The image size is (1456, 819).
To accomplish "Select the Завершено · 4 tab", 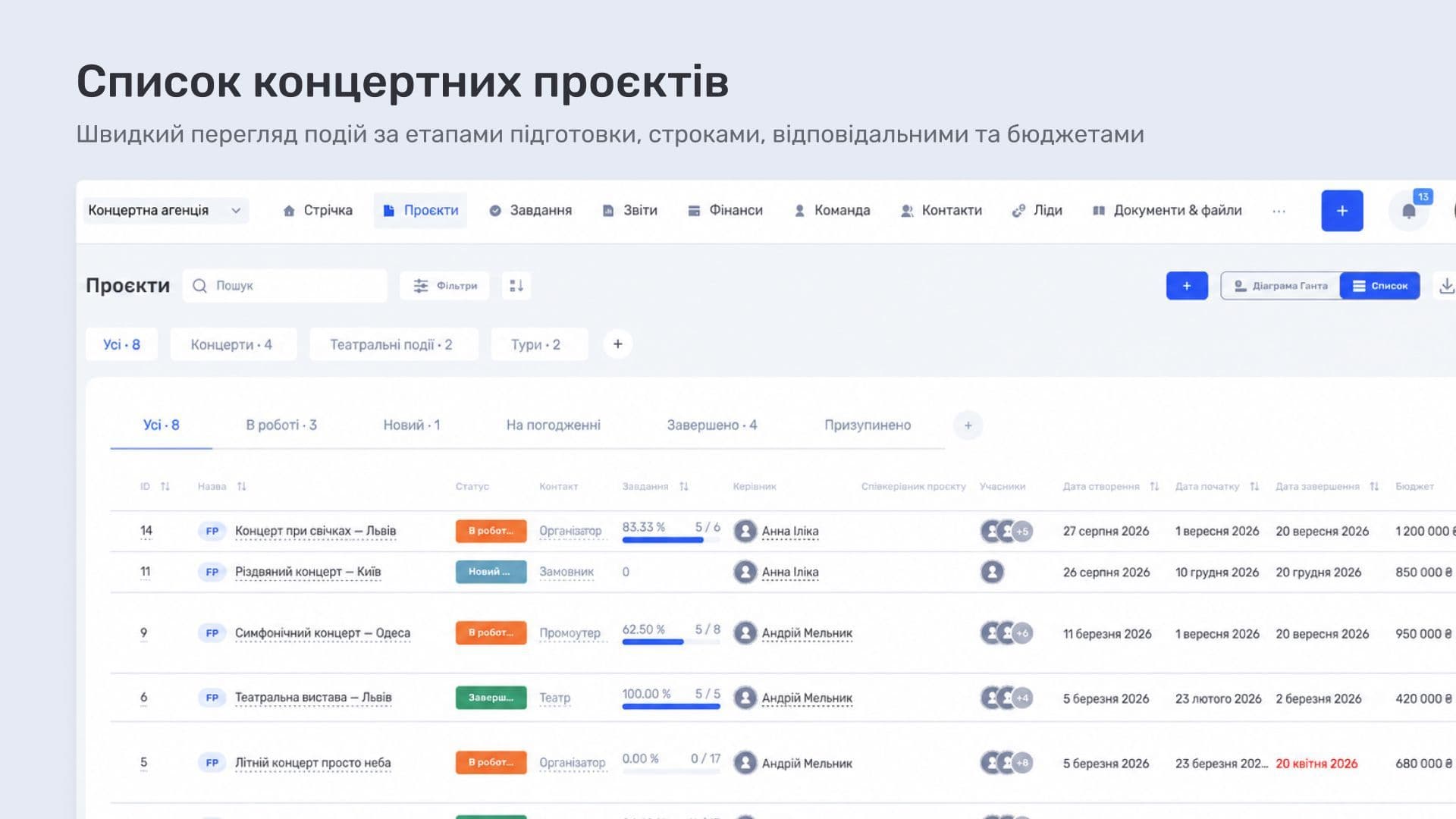I will (712, 425).
